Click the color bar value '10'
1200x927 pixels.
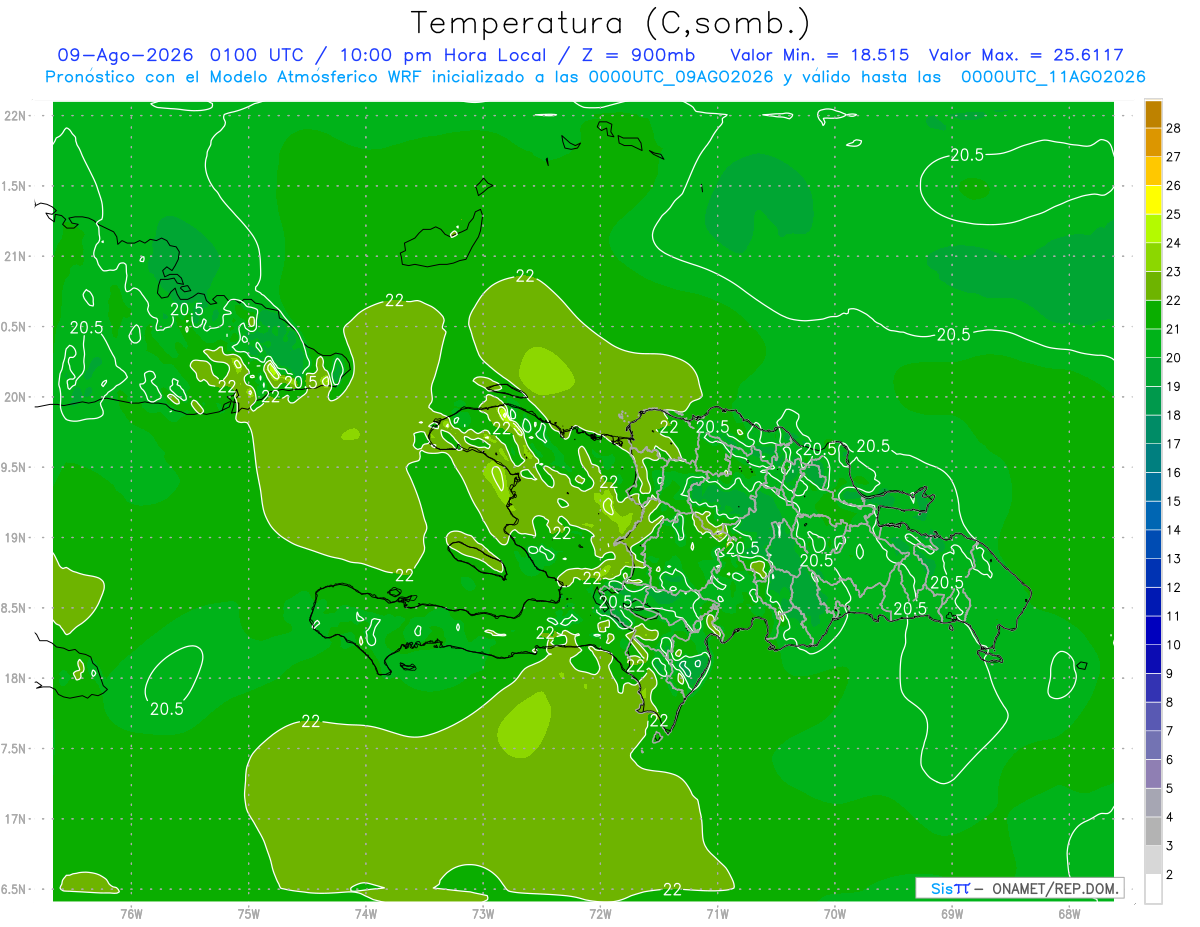tap(1174, 645)
